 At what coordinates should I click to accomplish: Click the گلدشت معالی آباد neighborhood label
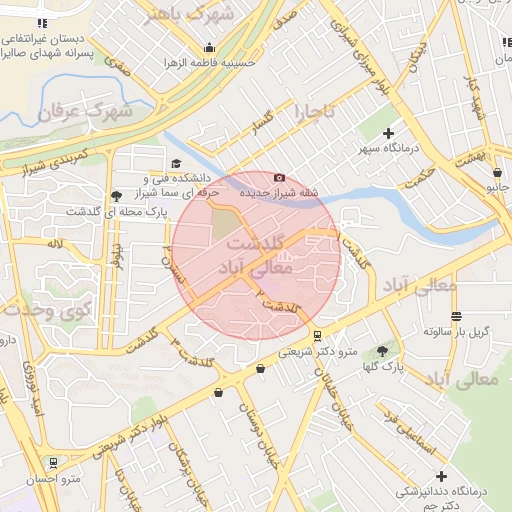pos(255,255)
